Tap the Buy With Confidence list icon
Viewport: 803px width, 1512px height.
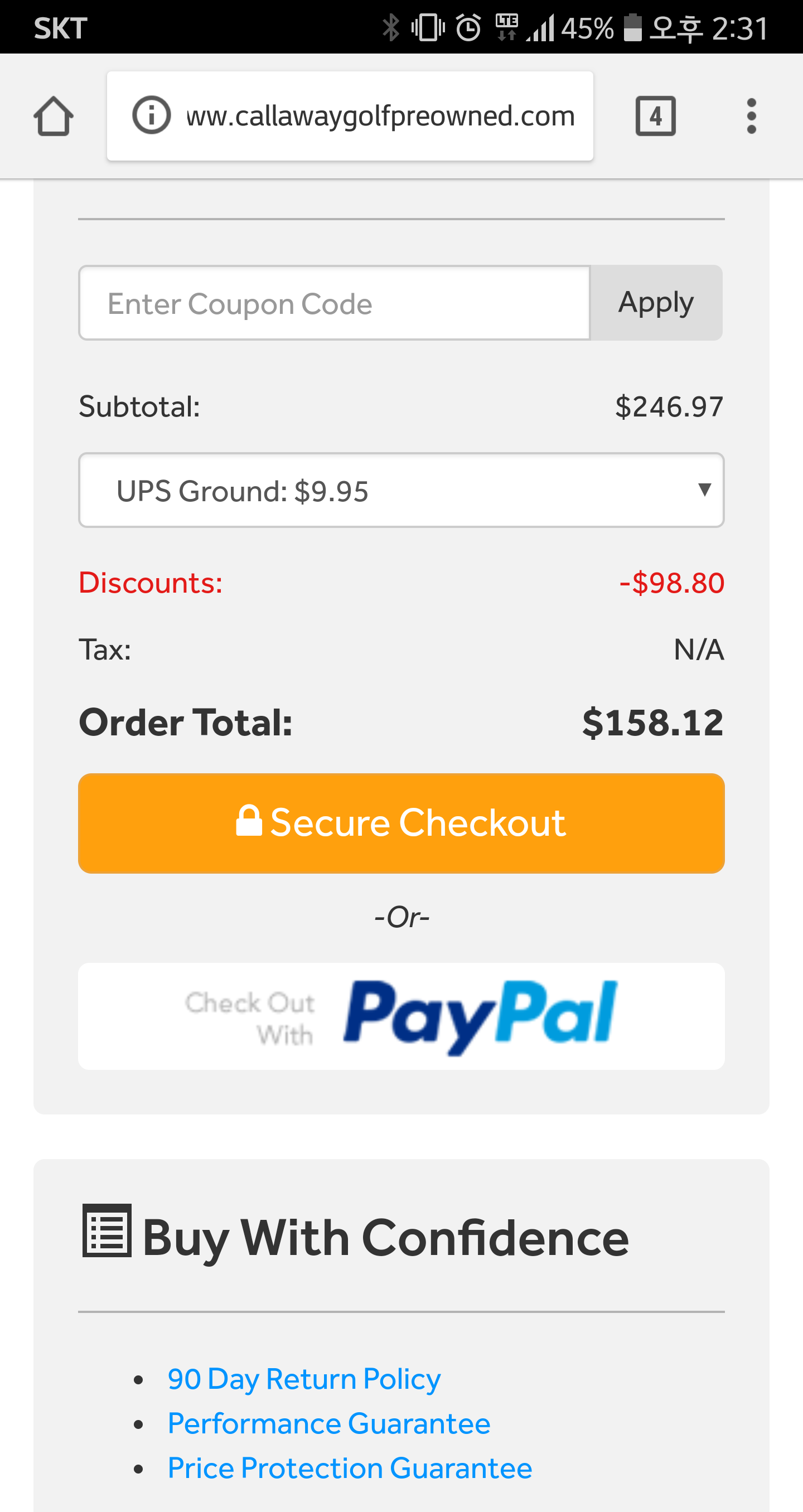point(107,1231)
